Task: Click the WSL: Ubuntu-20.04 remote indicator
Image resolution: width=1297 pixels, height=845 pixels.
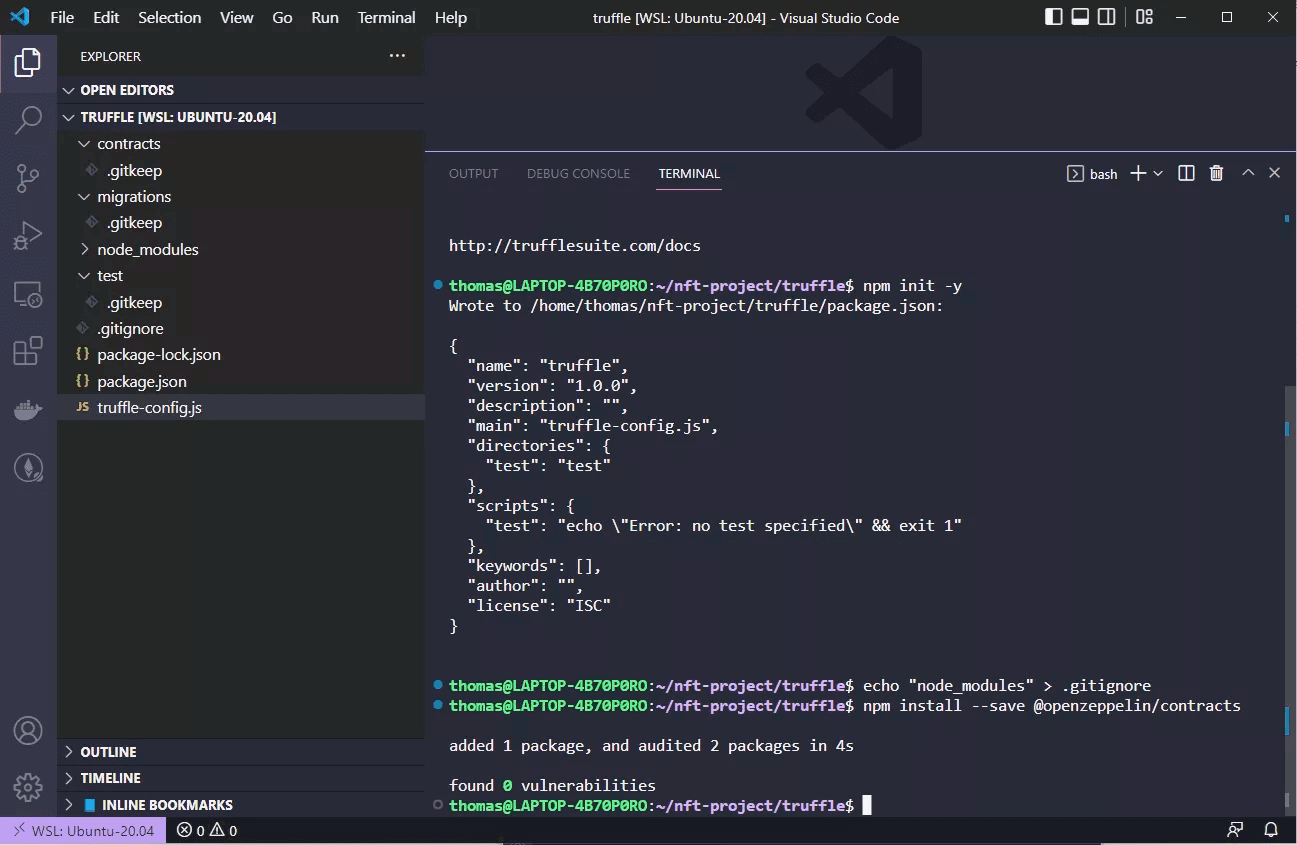Action: 83,830
